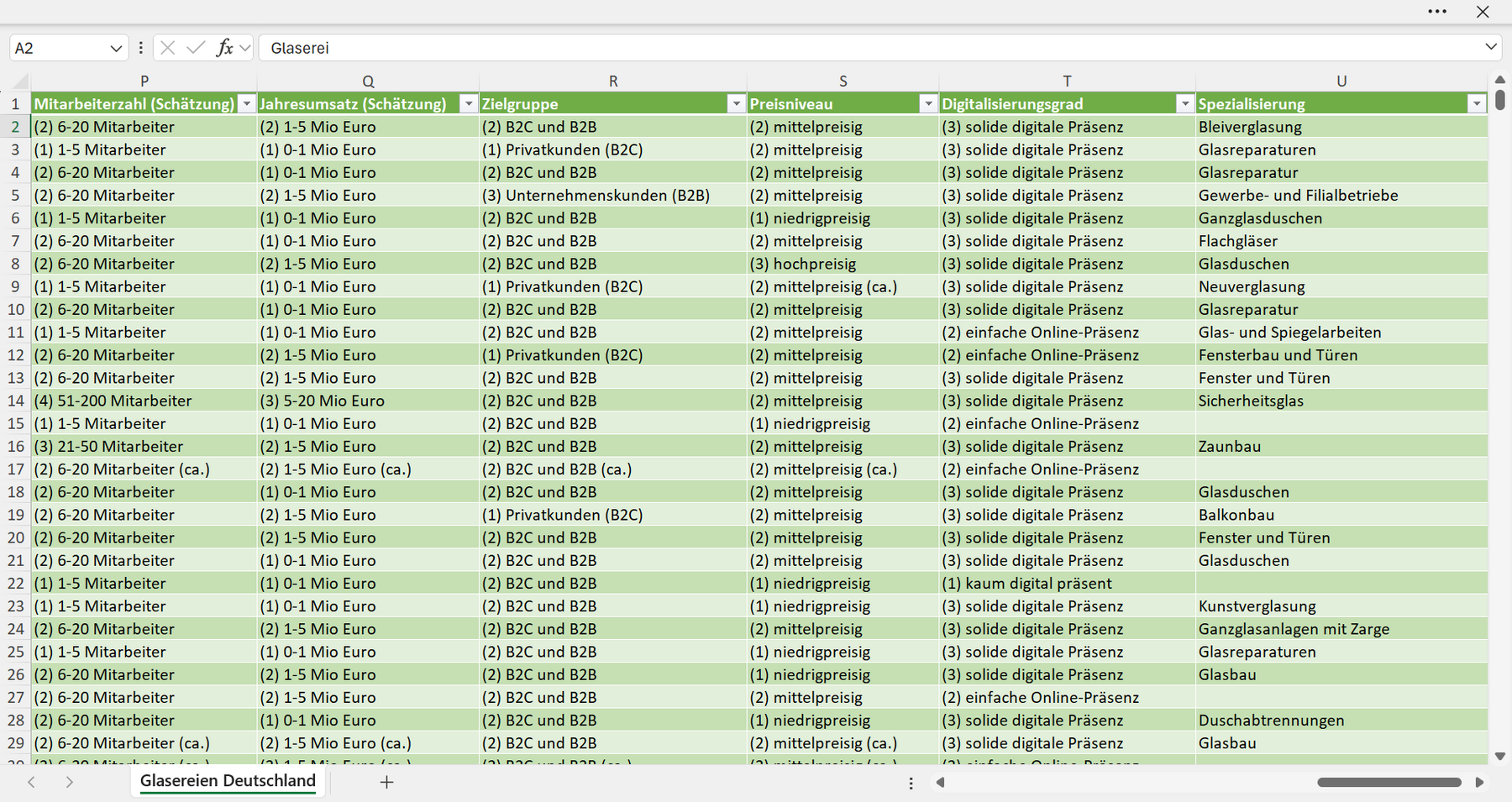This screenshot has width=1512, height=802.
Task: Click the select-all corner triangle
Action: click(21, 81)
